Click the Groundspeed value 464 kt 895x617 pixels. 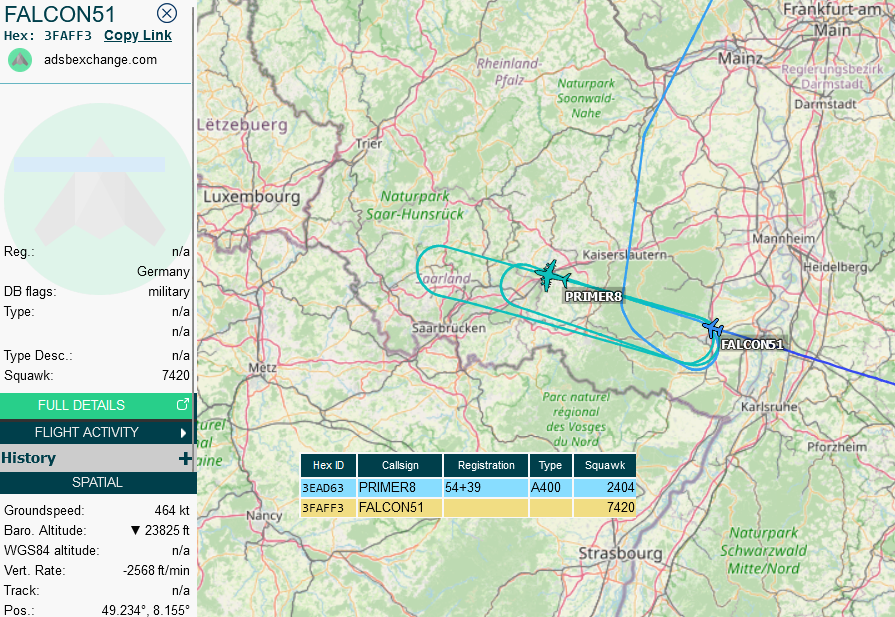(172, 510)
